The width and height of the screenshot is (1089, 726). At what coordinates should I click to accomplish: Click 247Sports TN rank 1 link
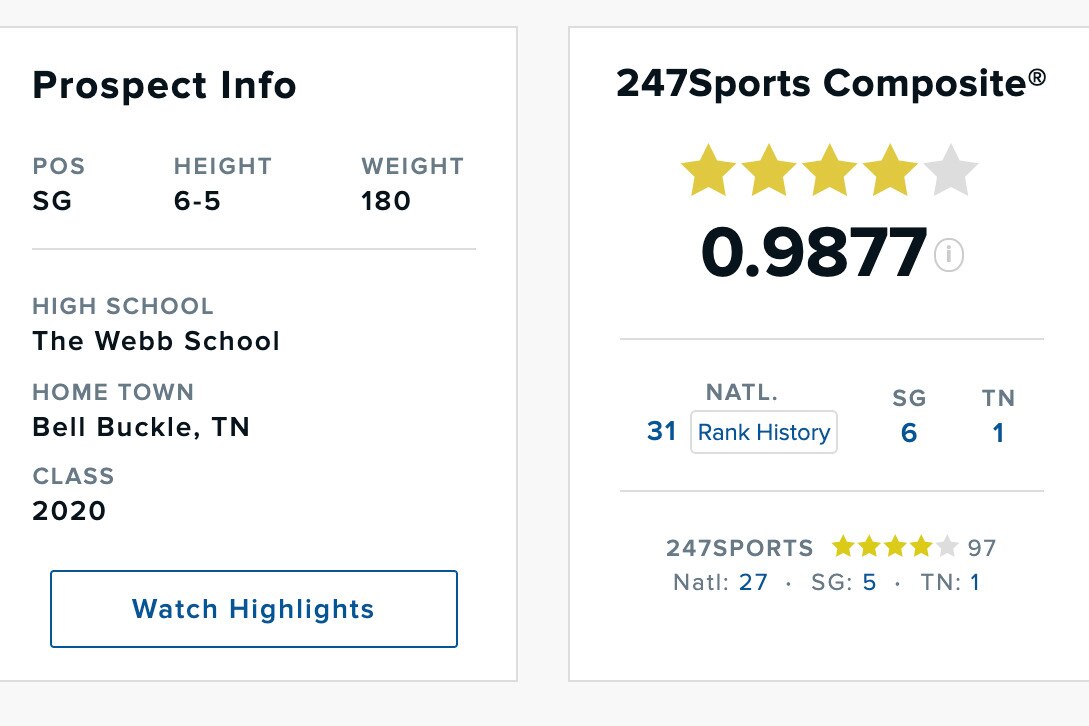click(975, 582)
